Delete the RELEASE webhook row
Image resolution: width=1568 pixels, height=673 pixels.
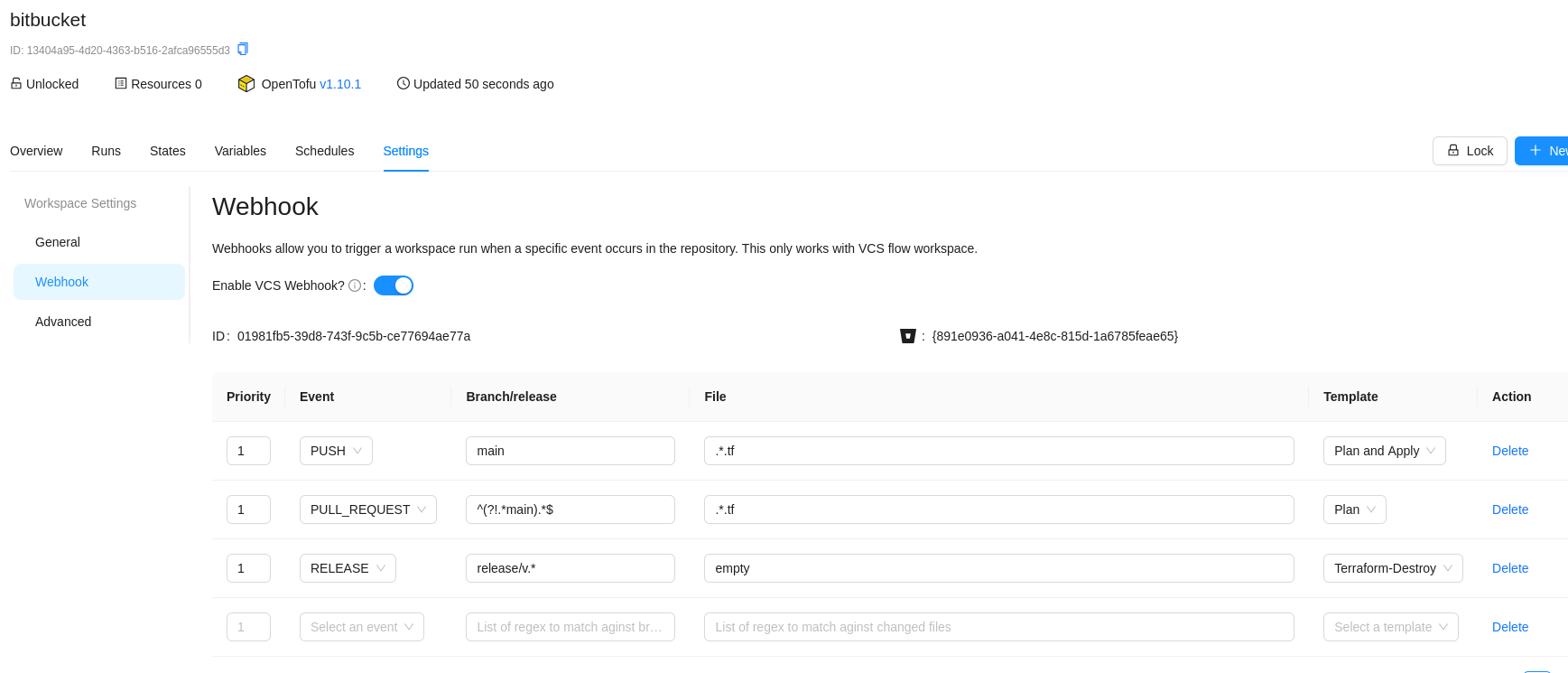tap(1509, 568)
